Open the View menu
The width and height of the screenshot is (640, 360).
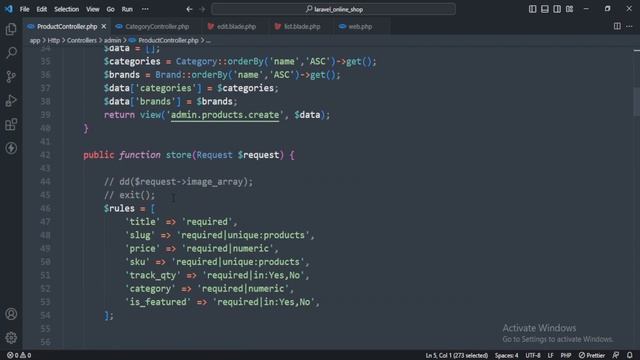pos(93,9)
